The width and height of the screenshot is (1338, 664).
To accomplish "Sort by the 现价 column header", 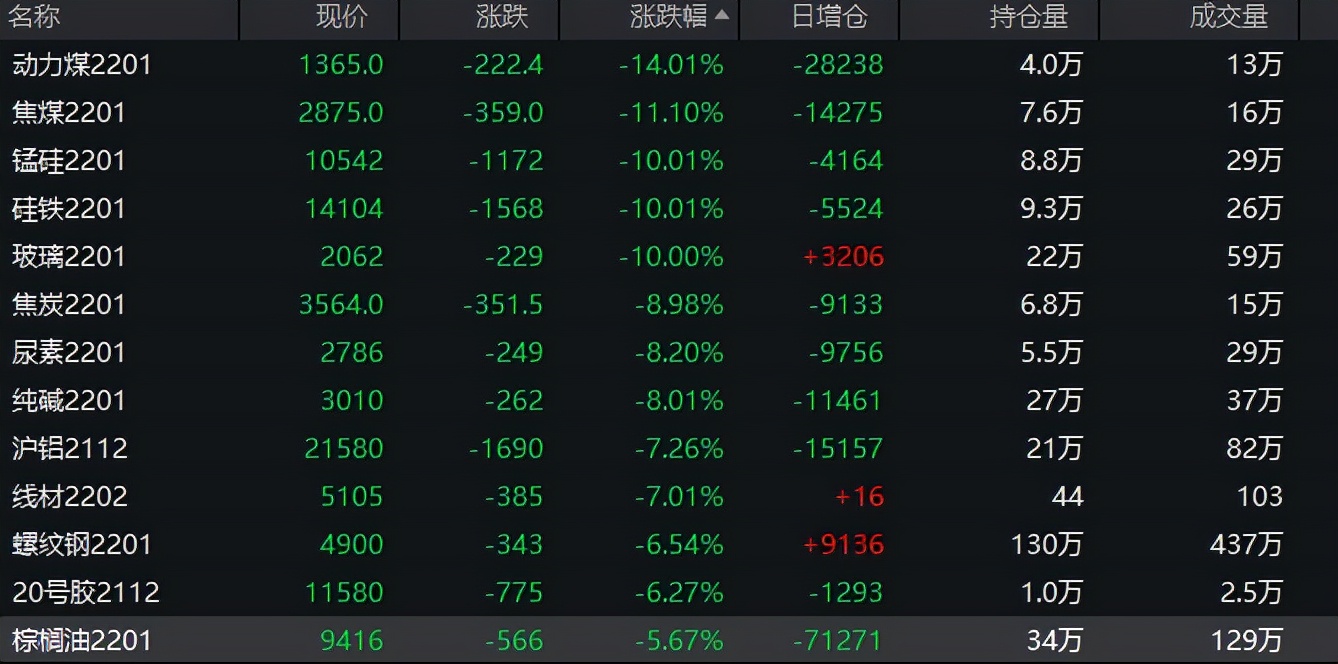I will point(342,17).
